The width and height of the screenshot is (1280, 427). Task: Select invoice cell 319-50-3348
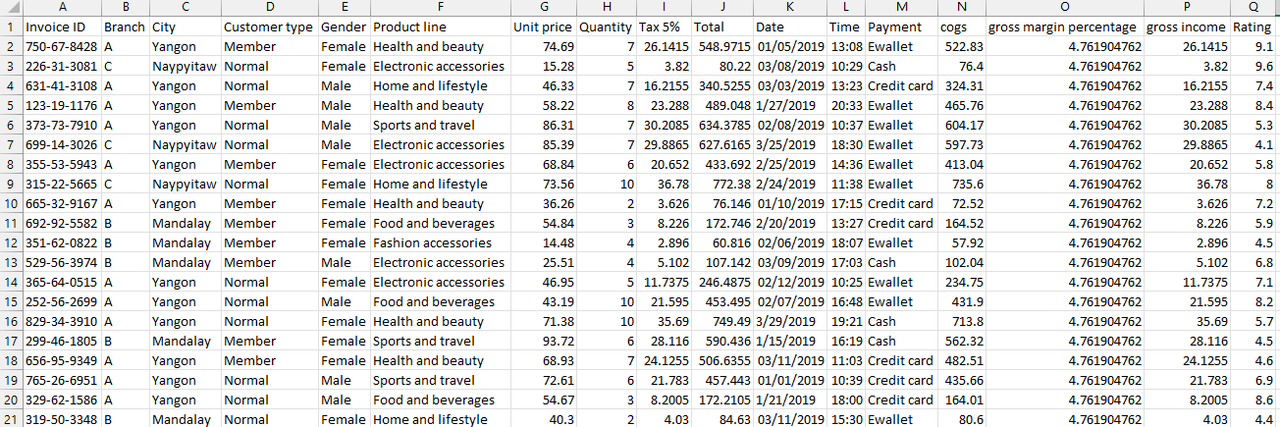[x=61, y=419]
